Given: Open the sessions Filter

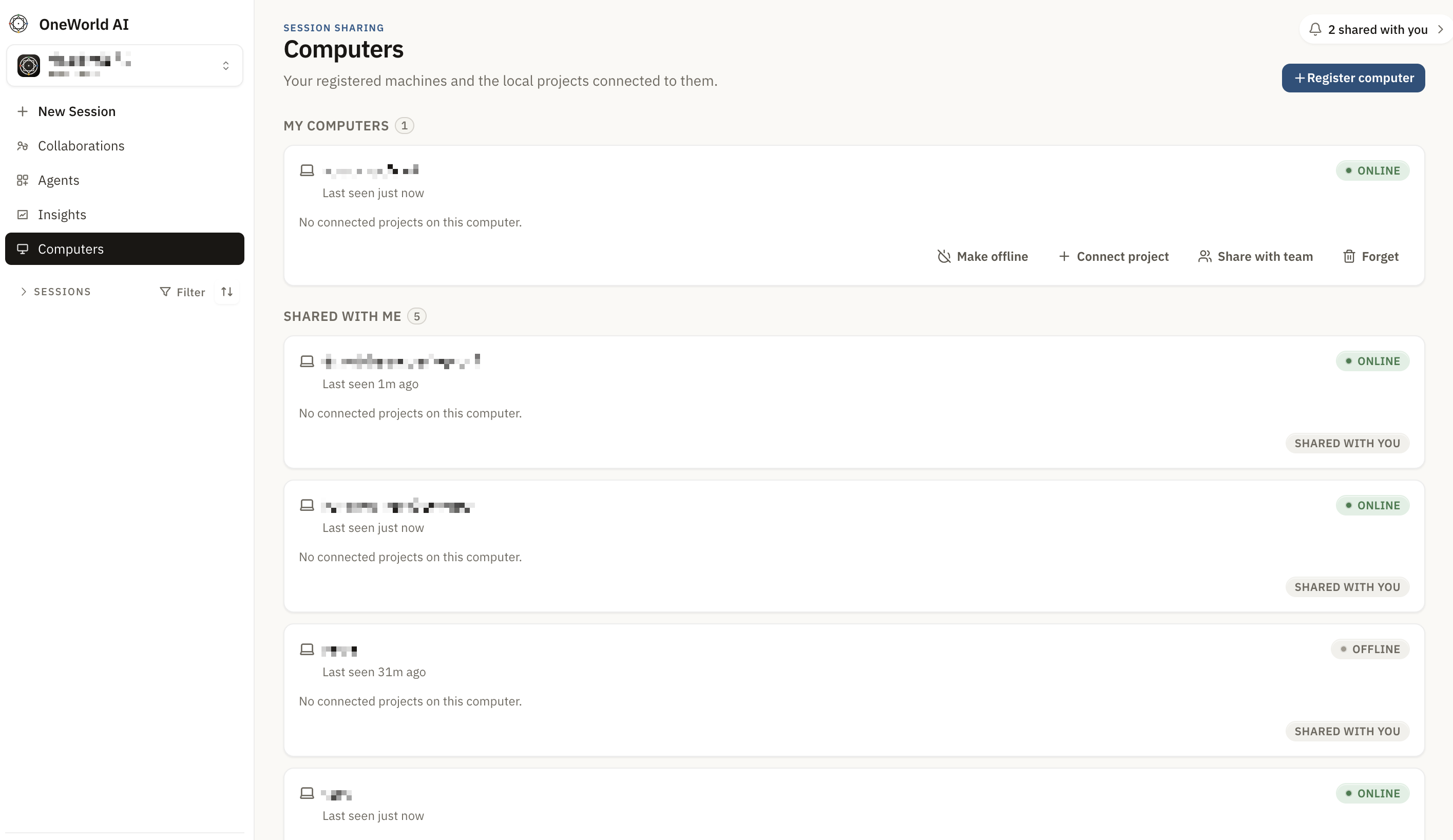Looking at the screenshot, I should point(182,292).
